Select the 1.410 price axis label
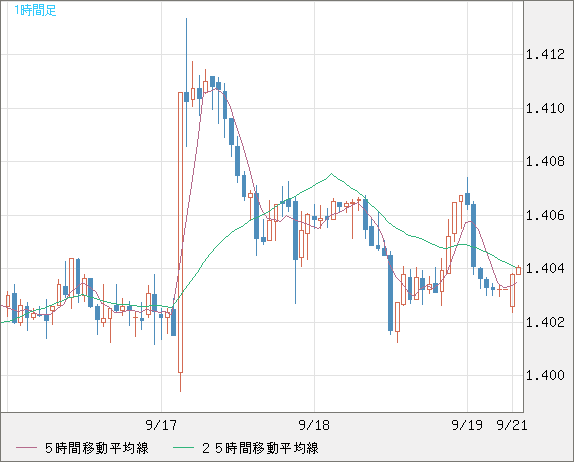 pos(545,108)
